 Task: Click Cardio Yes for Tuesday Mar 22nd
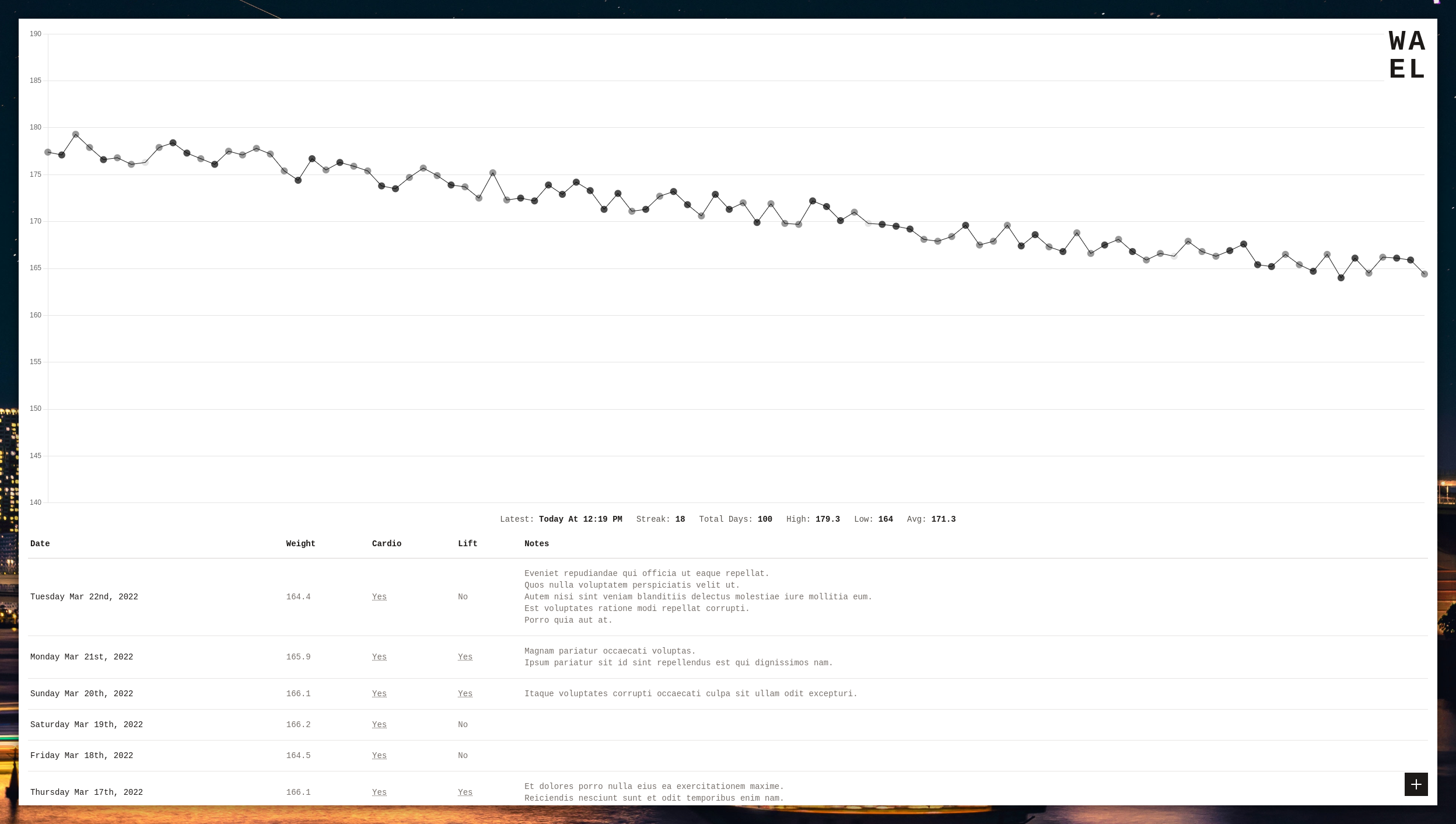(x=379, y=596)
